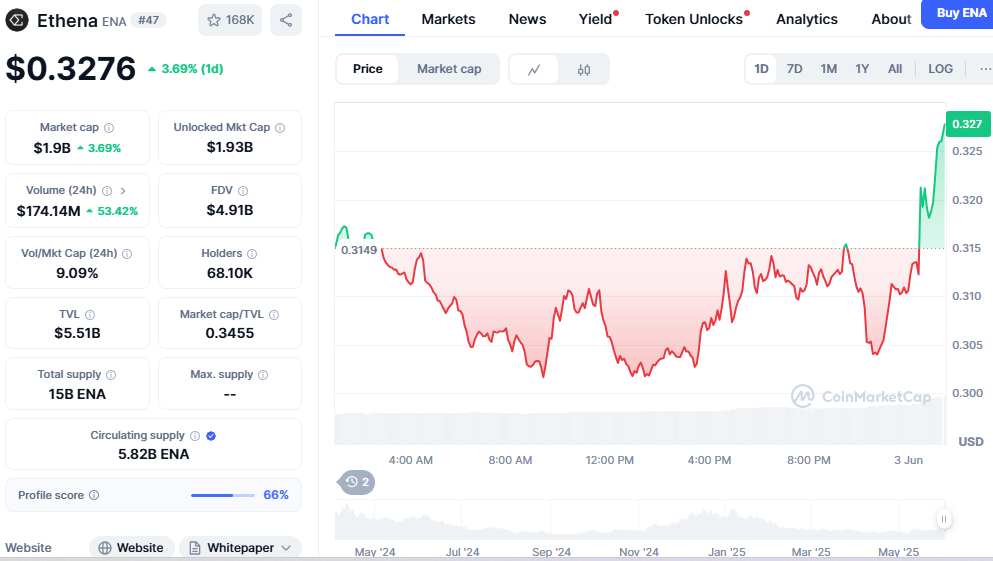The image size is (993, 561).
Task: Switch to Token Unlocks tab
Action: 694,19
